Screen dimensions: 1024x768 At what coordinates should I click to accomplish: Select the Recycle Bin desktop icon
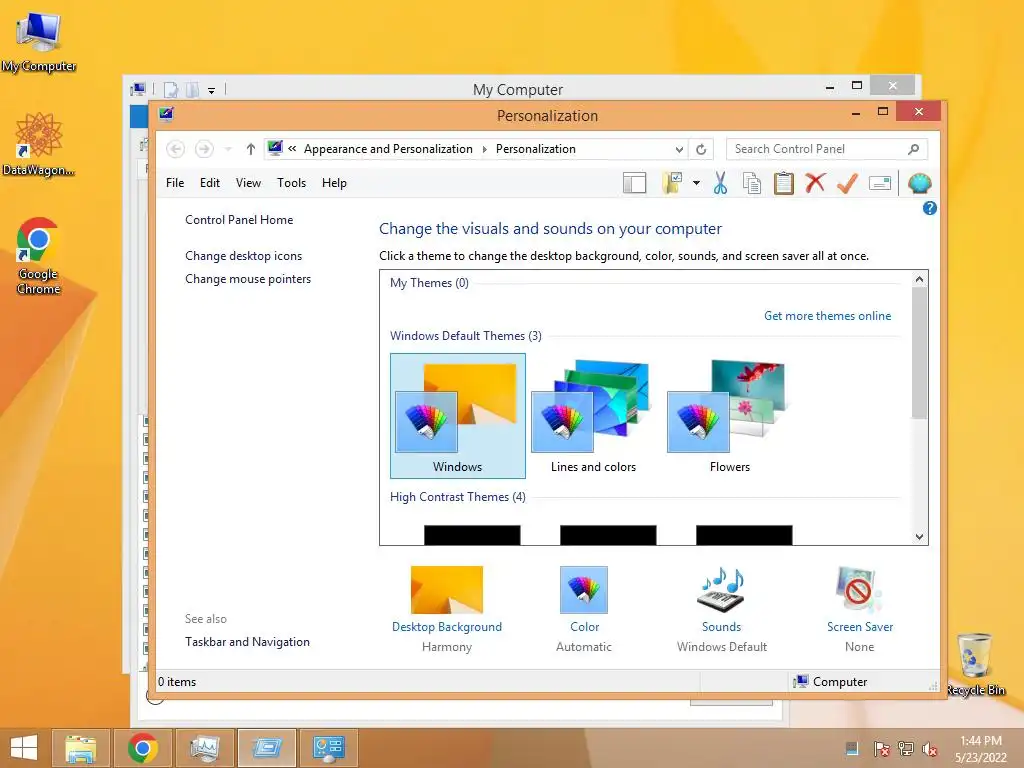pyautogui.click(x=976, y=665)
